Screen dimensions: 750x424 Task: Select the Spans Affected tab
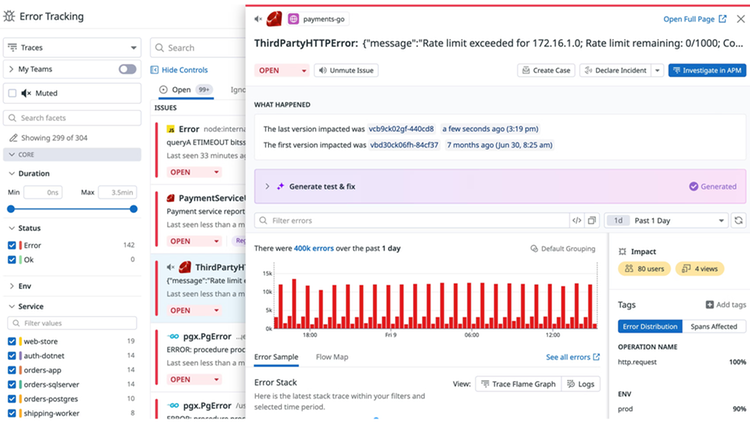pyautogui.click(x=714, y=326)
